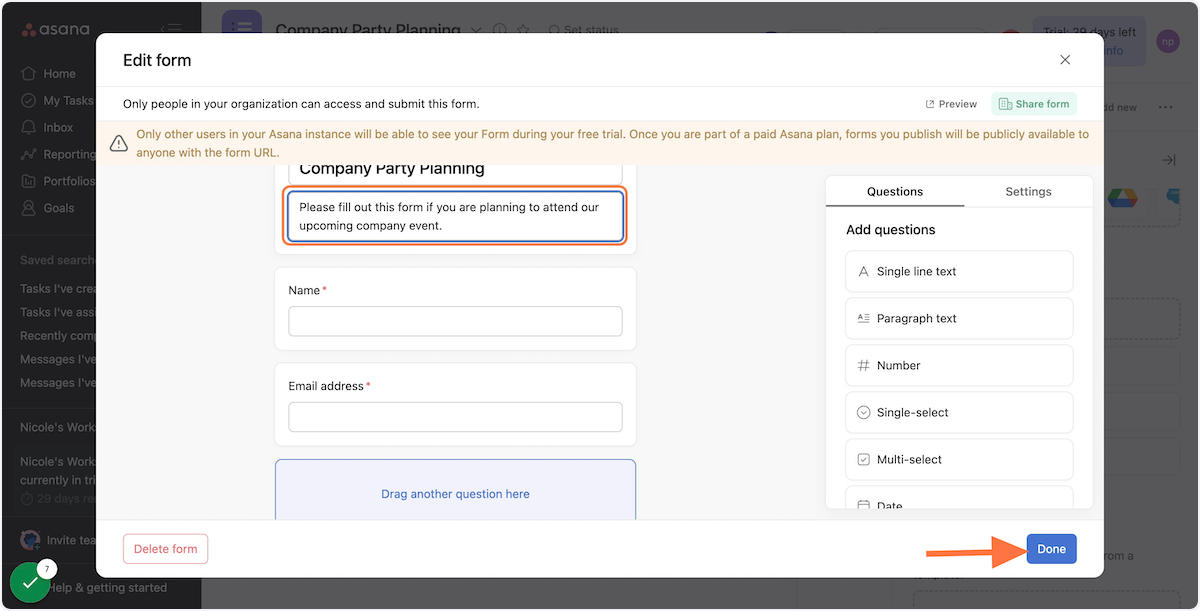
Task: Click the Google Drive icon
Action: click(x=1122, y=198)
